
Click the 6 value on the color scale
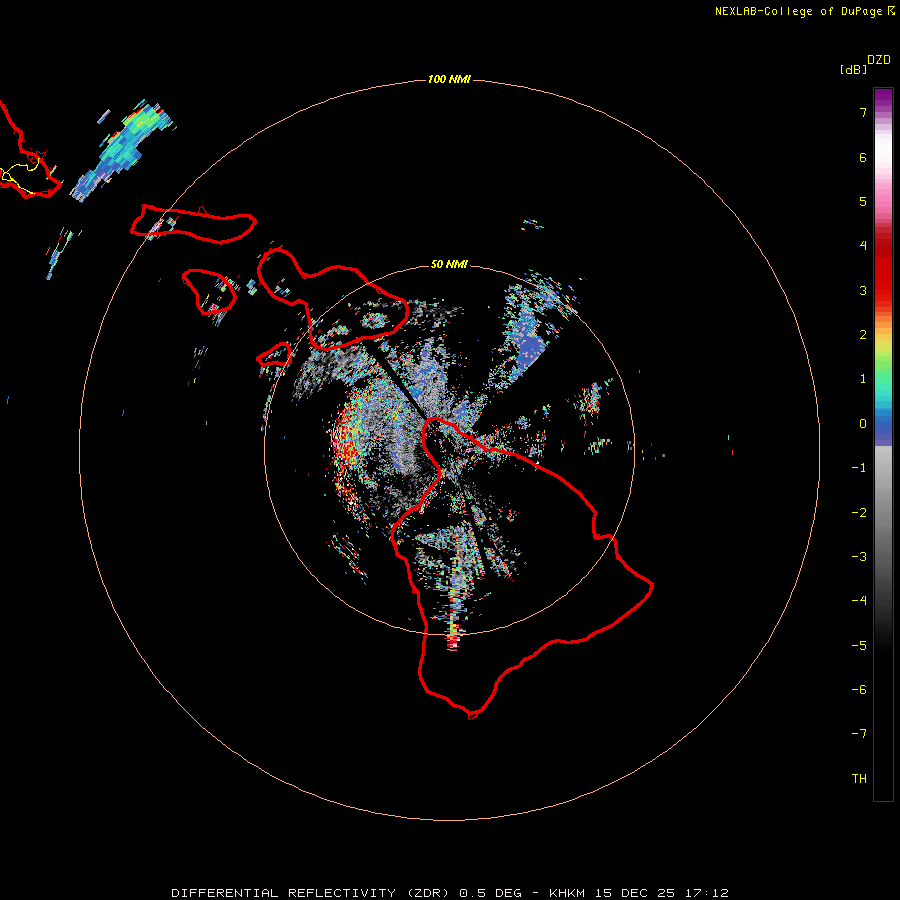tap(863, 157)
